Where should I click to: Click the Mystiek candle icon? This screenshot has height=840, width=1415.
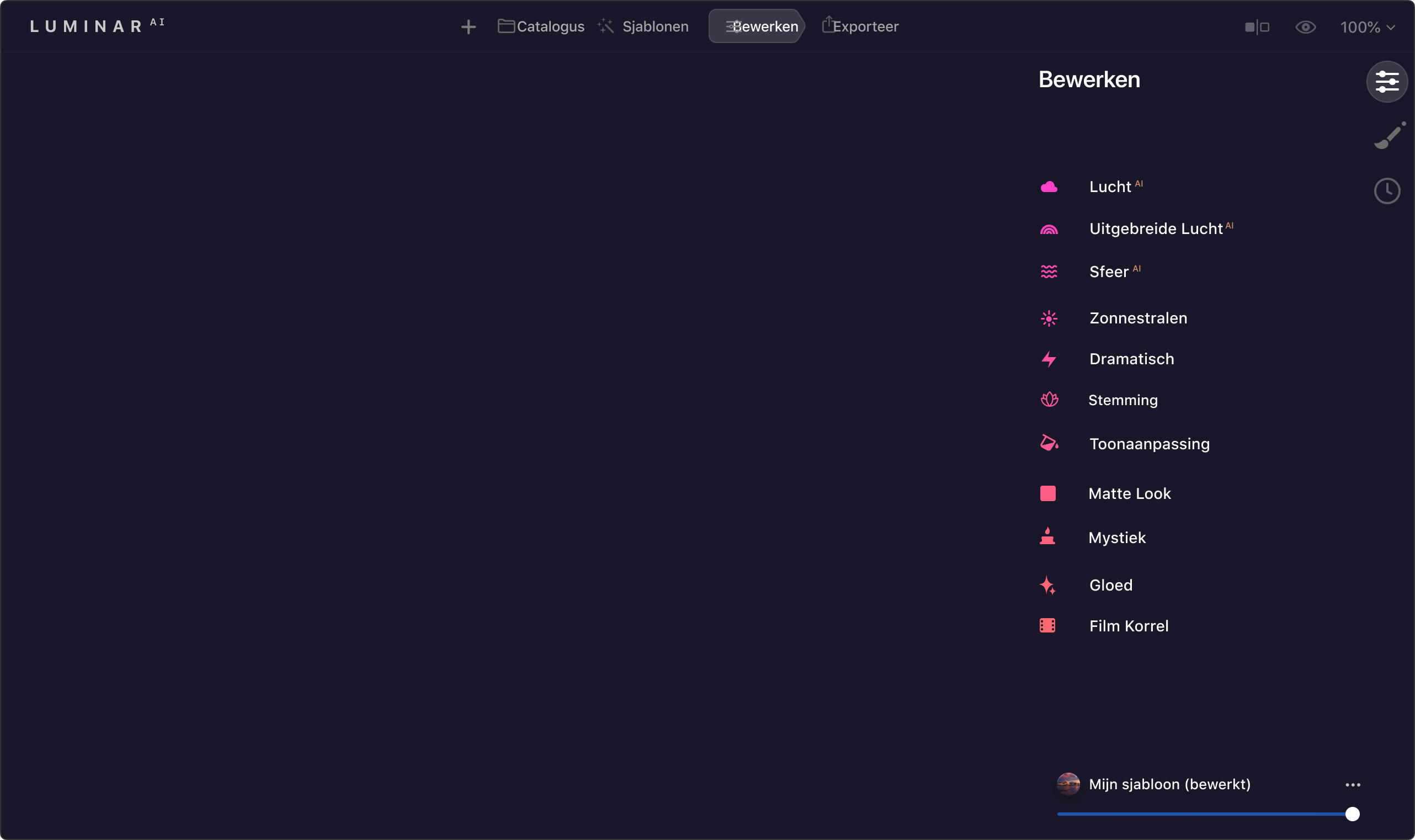click(x=1047, y=536)
